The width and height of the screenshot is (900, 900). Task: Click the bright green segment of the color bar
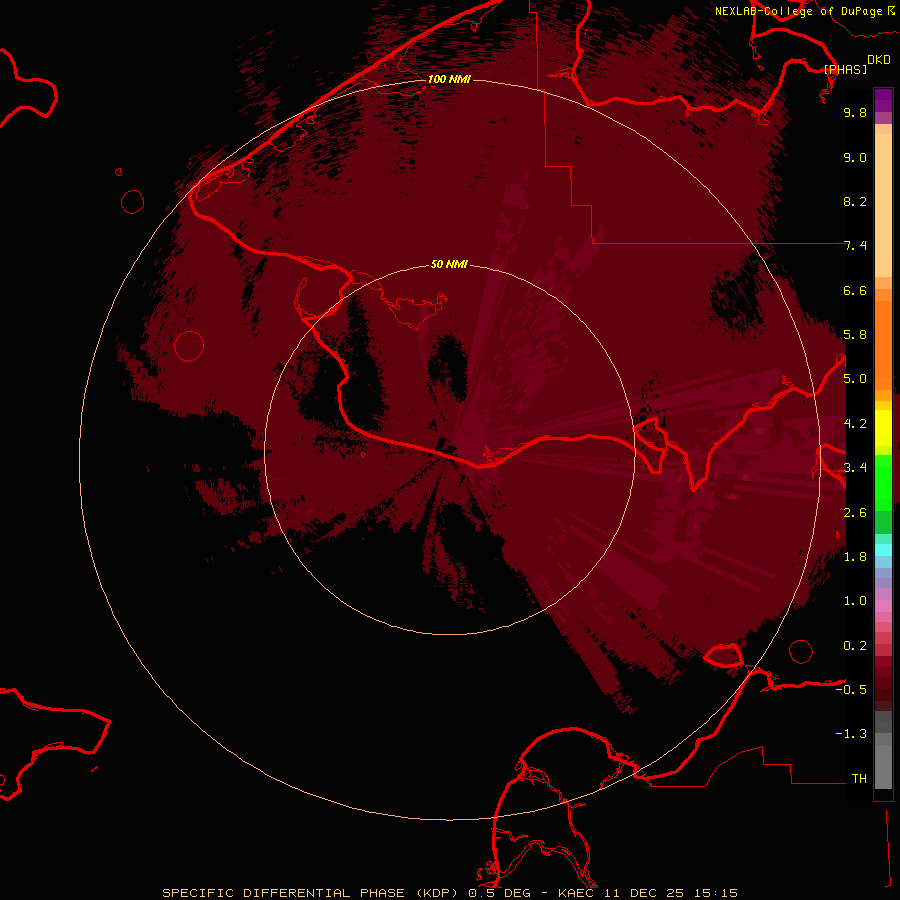point(883,482)
